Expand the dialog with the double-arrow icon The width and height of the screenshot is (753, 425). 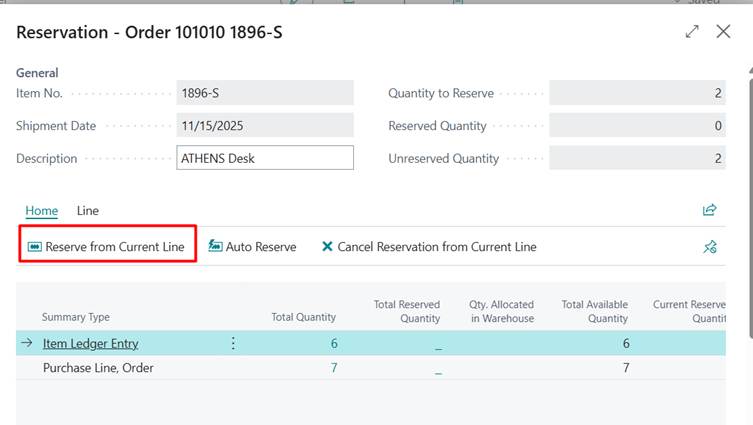pos(692,32)
